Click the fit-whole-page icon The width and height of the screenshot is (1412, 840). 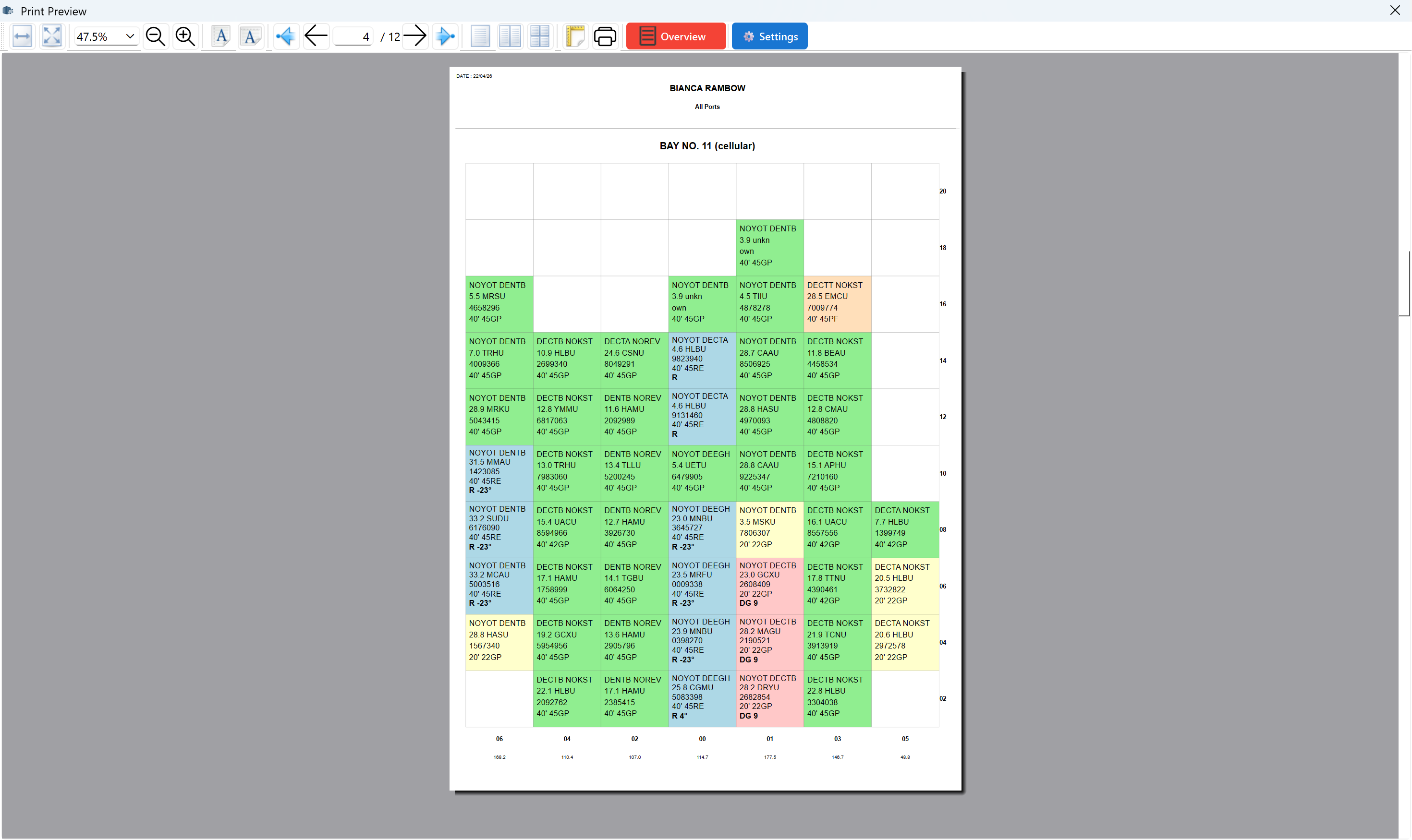(x=52, y=36)
